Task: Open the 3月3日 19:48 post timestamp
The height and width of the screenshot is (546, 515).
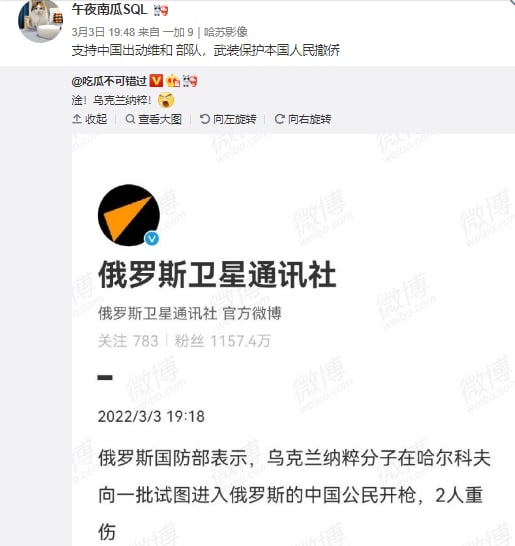Action: pyautogui.click(x=103, y=32)
